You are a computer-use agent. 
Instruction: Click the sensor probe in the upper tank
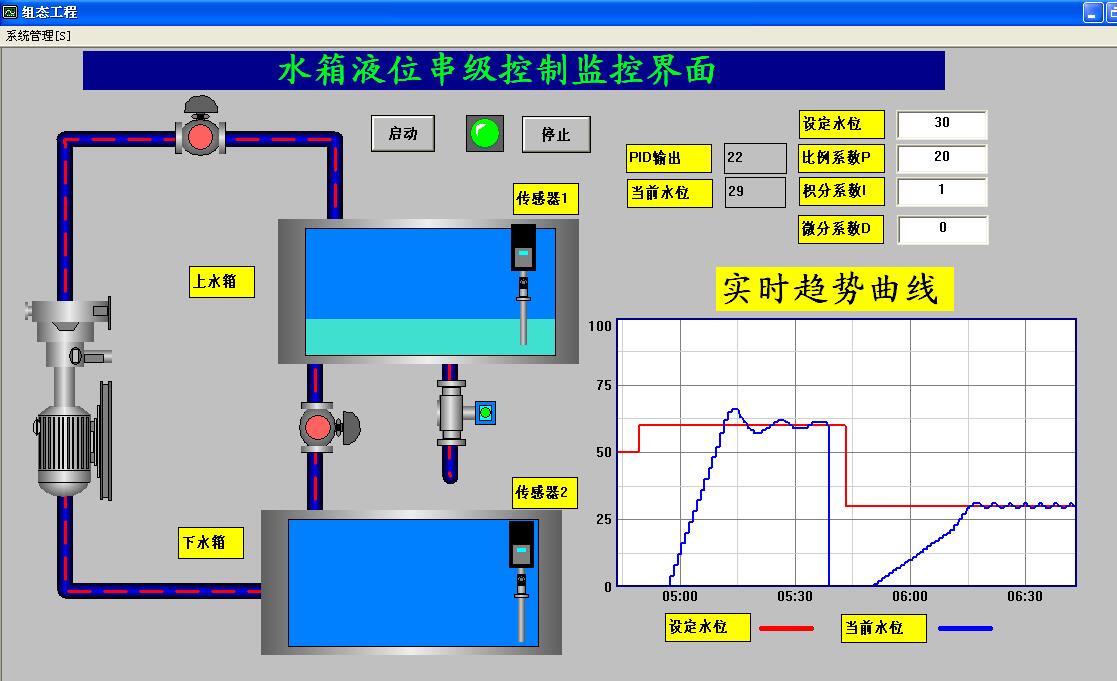[523, 284]
